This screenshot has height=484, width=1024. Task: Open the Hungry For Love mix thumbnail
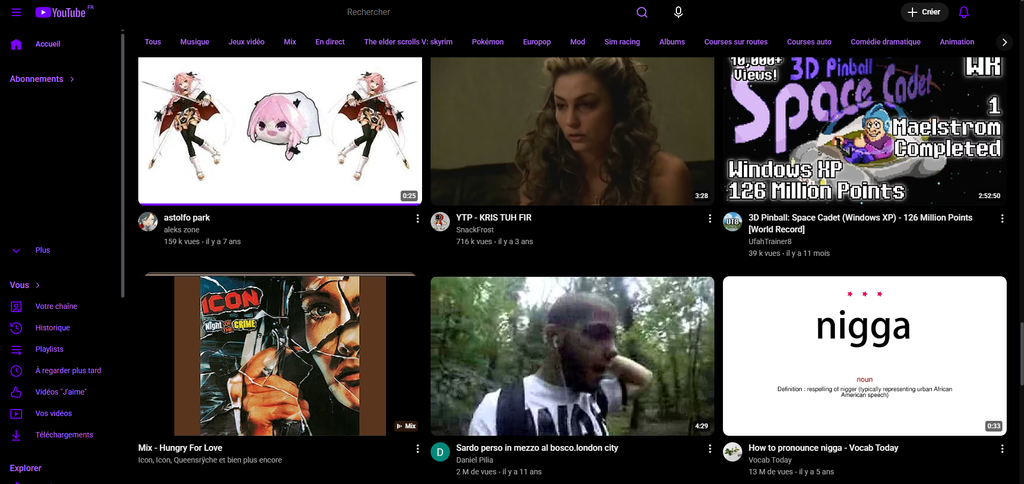[x=280, y=355]
